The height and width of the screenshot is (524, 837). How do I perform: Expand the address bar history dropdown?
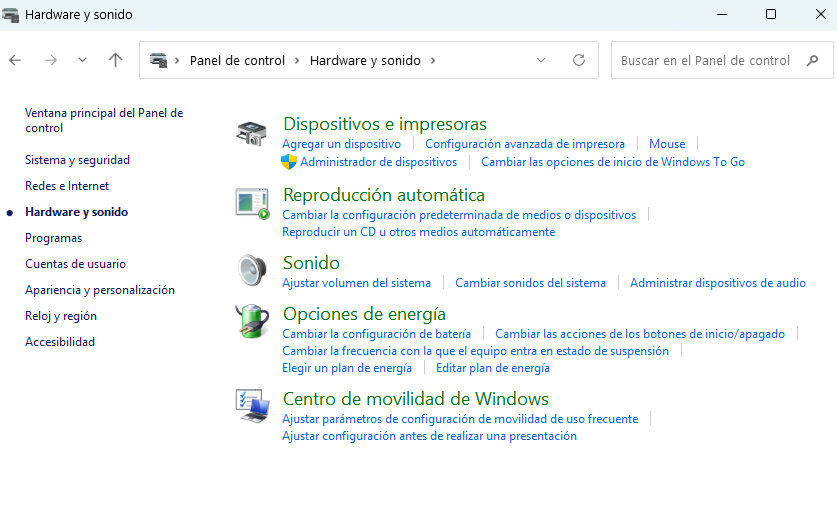(541, 60)
